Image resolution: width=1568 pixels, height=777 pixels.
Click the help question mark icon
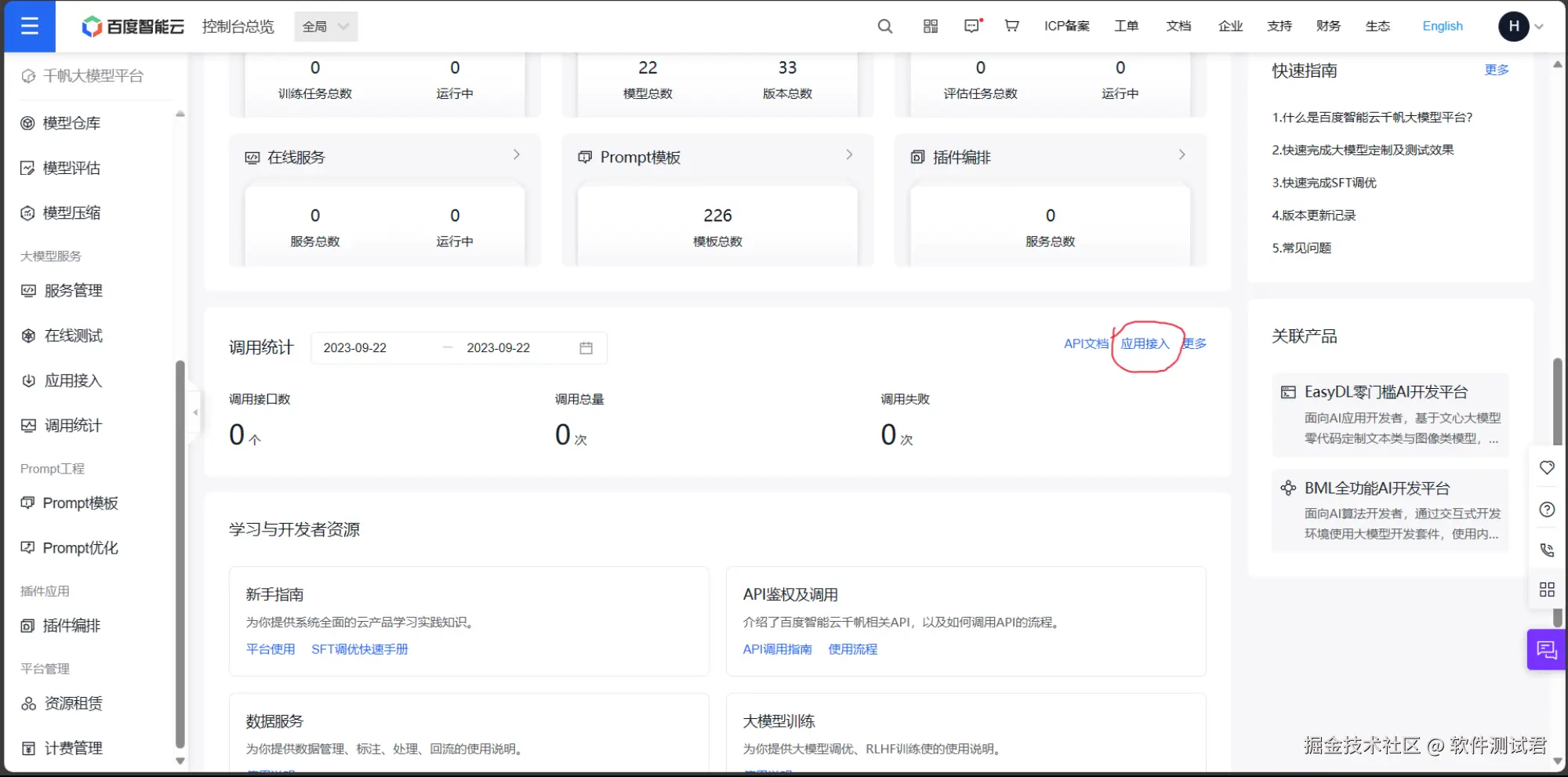coord(1547,510)
